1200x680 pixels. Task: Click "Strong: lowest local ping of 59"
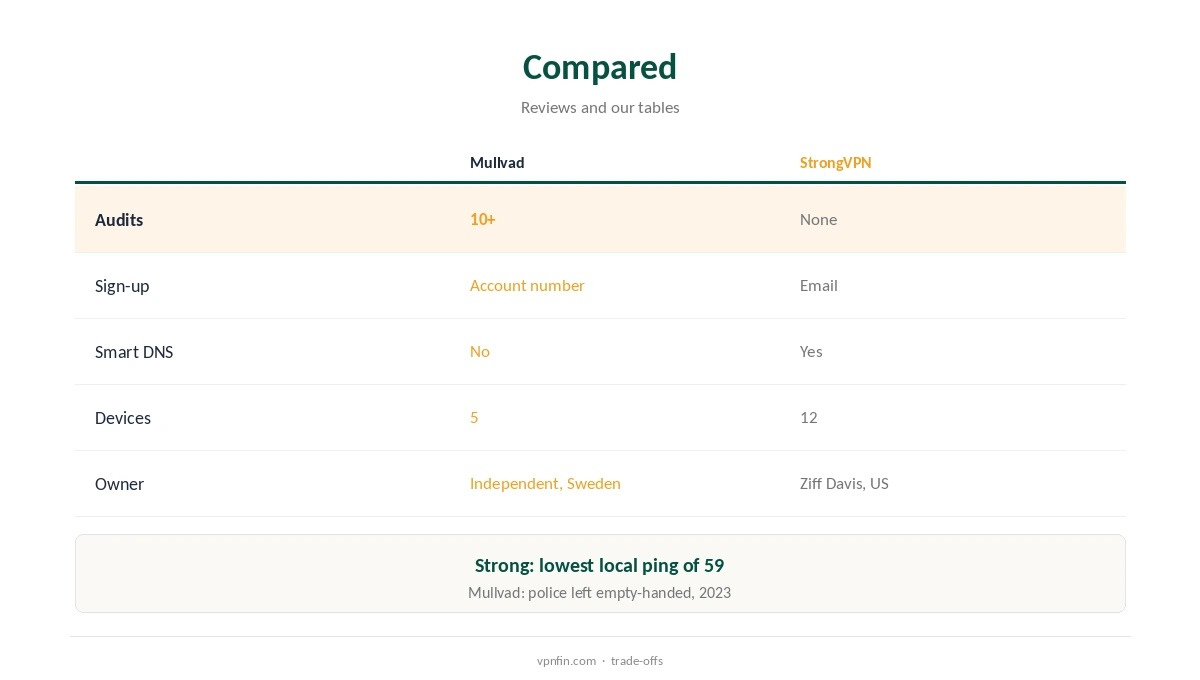600,566
